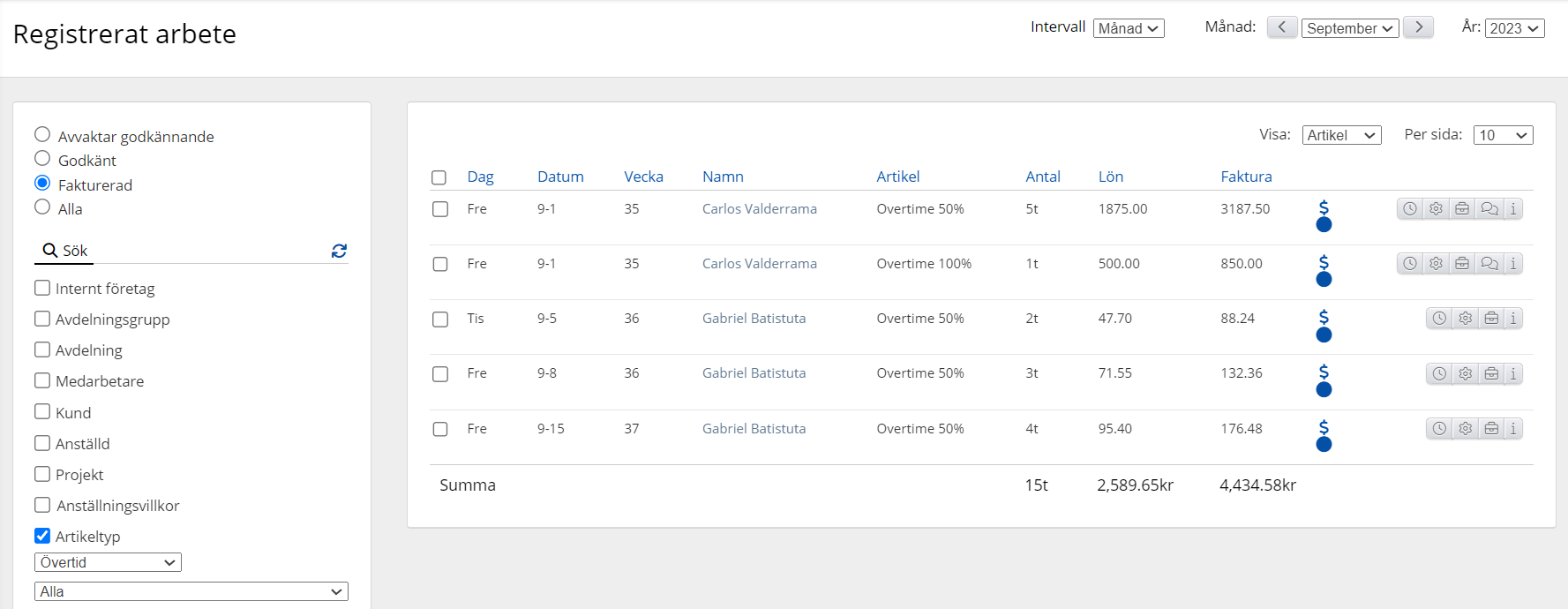Open Carlos Valderrama link in first row
This screenshot has width=1568, height=609.
(759, 209)
